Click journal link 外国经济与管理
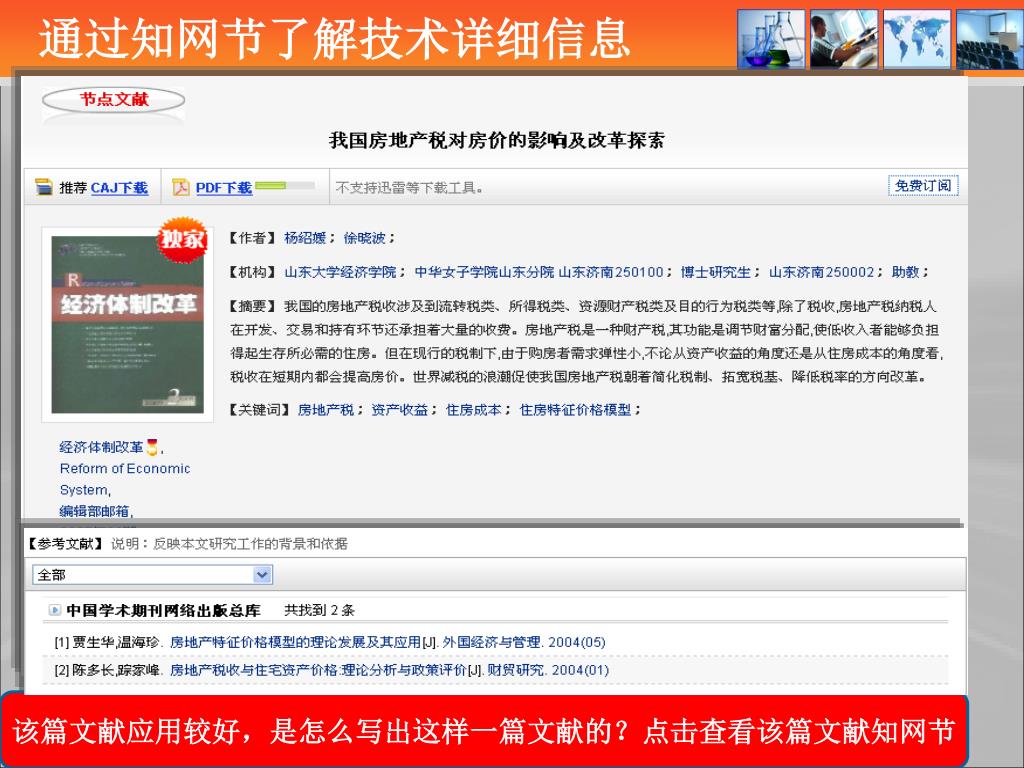The height and width of the screenshot is (768, 1024). point(491,643)
